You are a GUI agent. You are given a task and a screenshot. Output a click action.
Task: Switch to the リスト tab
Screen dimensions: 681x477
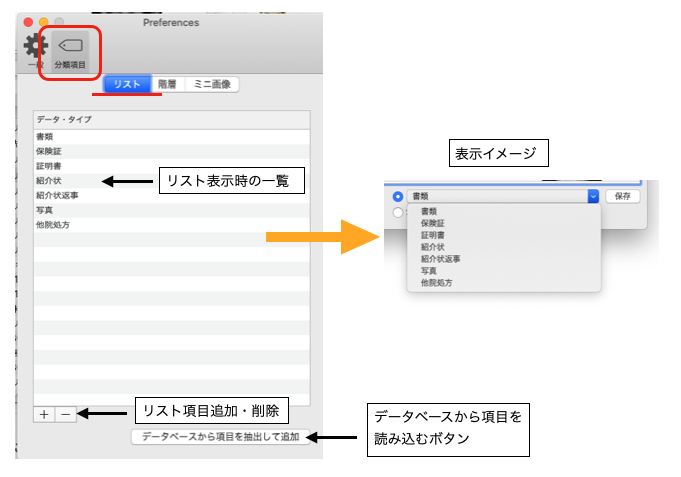(127, 85)
